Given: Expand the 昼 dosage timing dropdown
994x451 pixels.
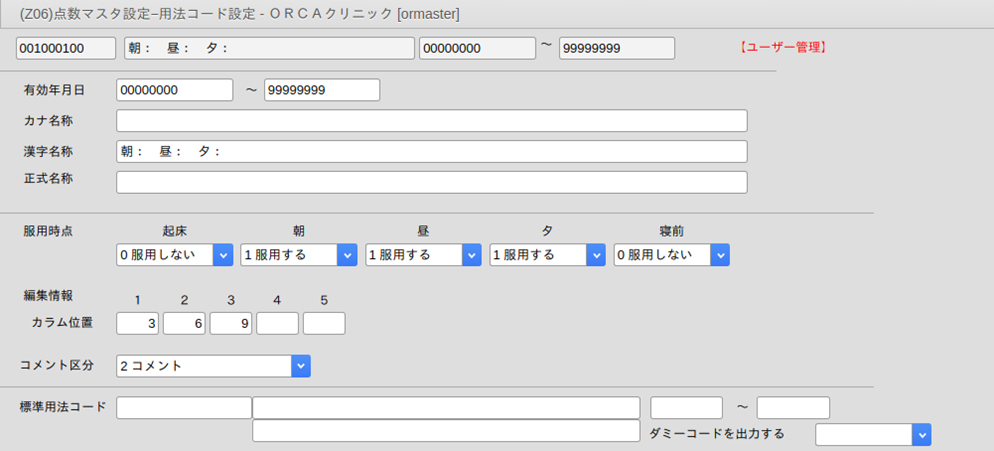Looking at the screenshot, I should [x=423, y=255].
